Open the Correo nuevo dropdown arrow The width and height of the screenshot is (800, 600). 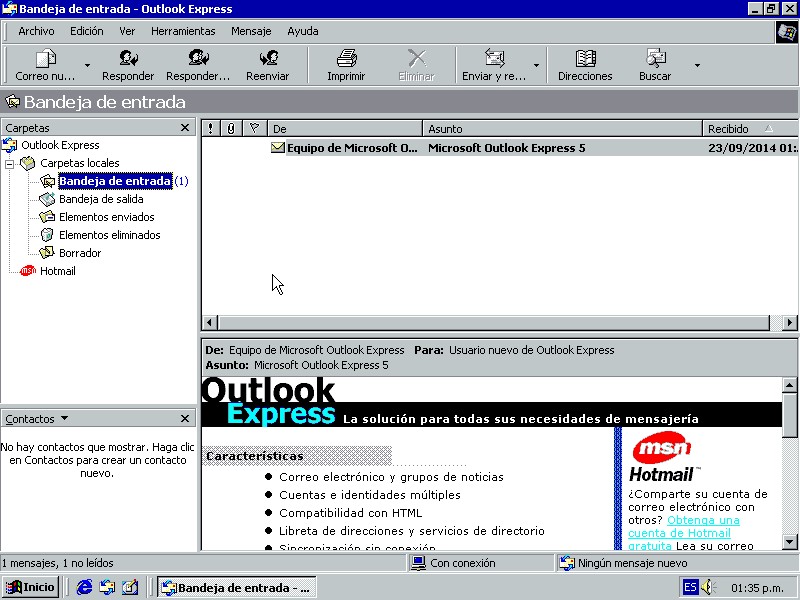87,65
